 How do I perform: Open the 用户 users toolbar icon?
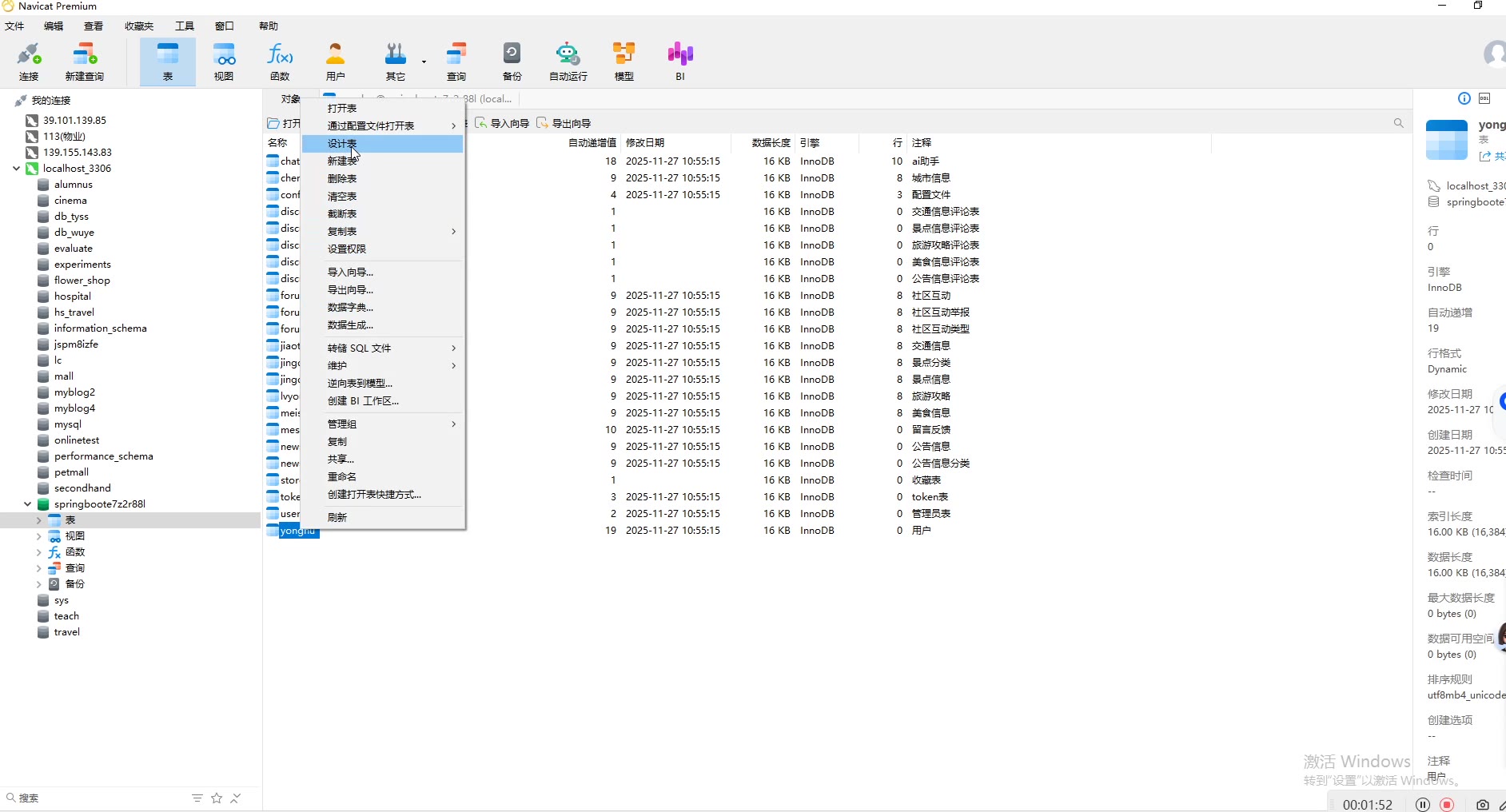pos(336,62)
